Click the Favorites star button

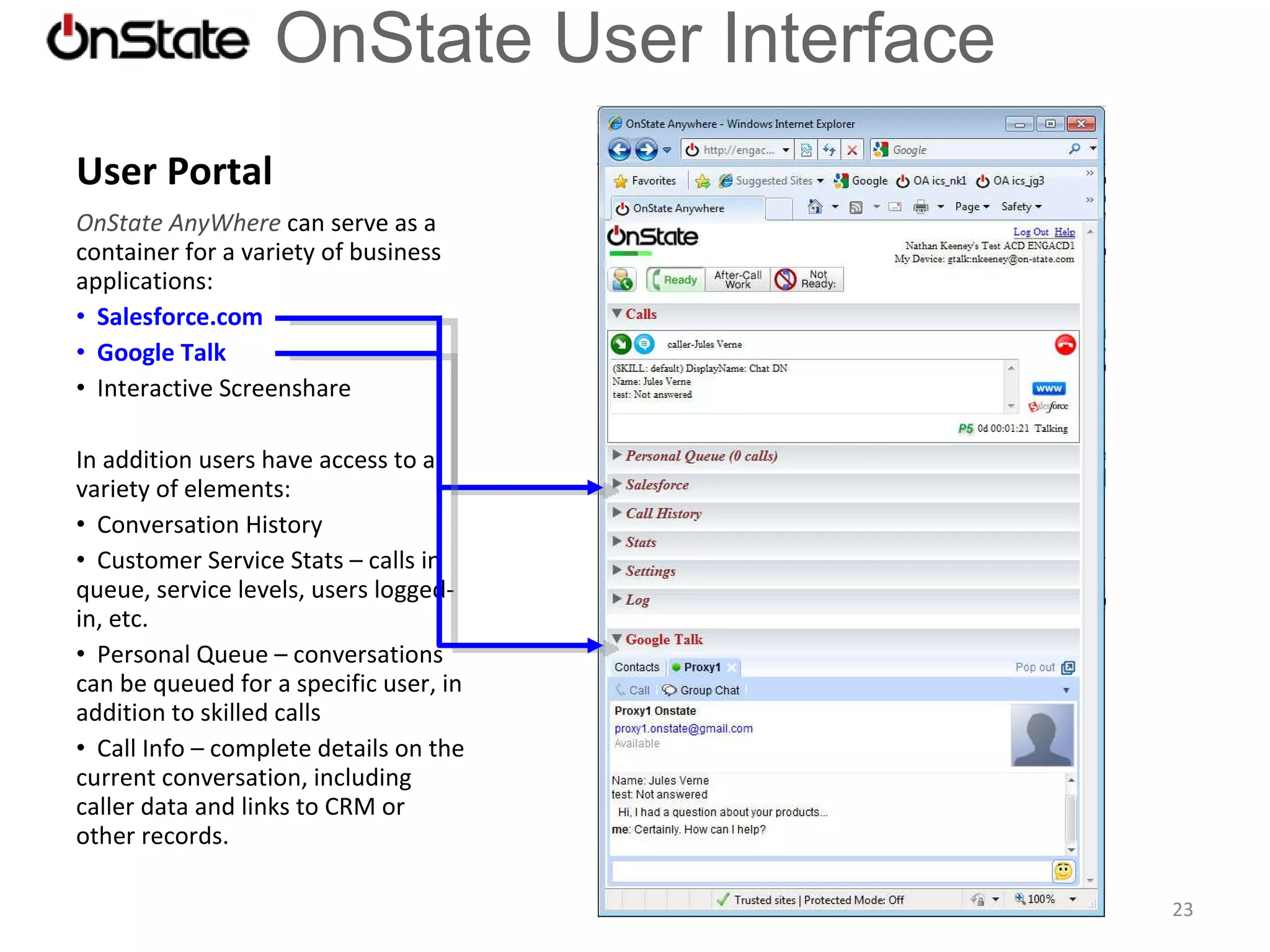click(645, 181)
